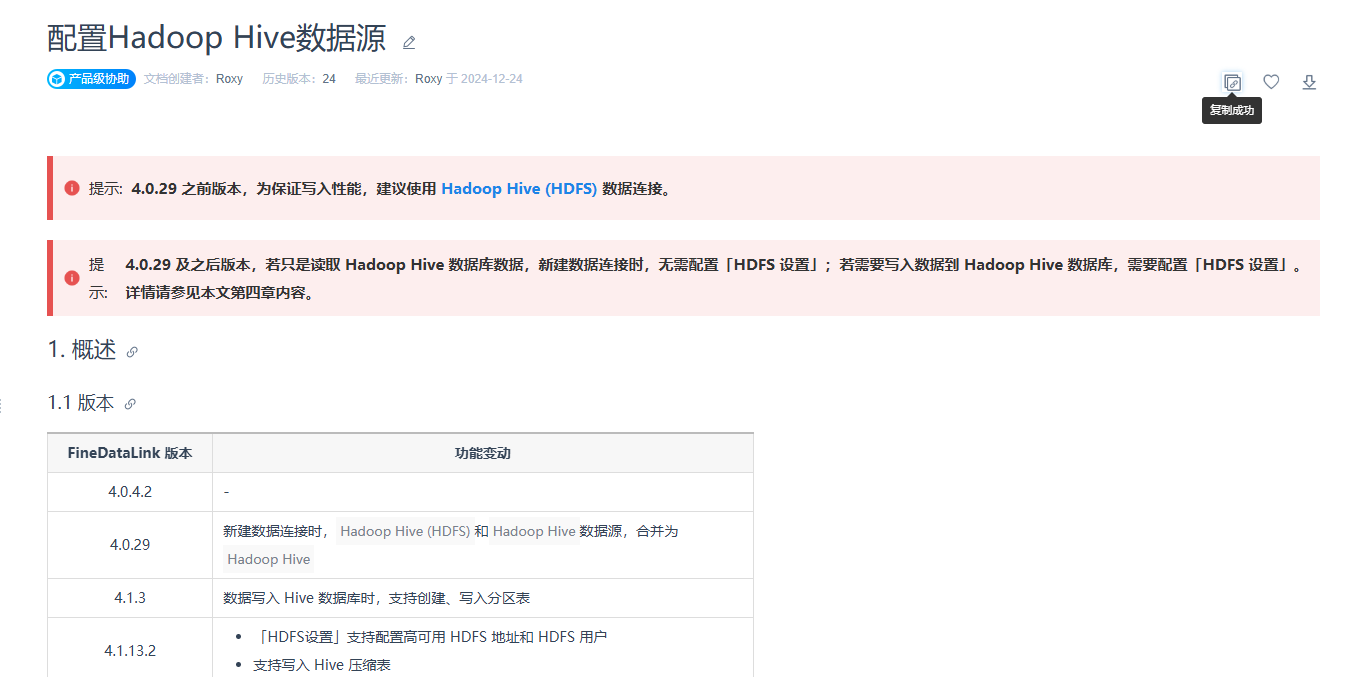Viewport: 1369px width, 677px height.
Task: Click the Roxy name after 最近更新
Action: pyautogui.click(x=428, y=79)
